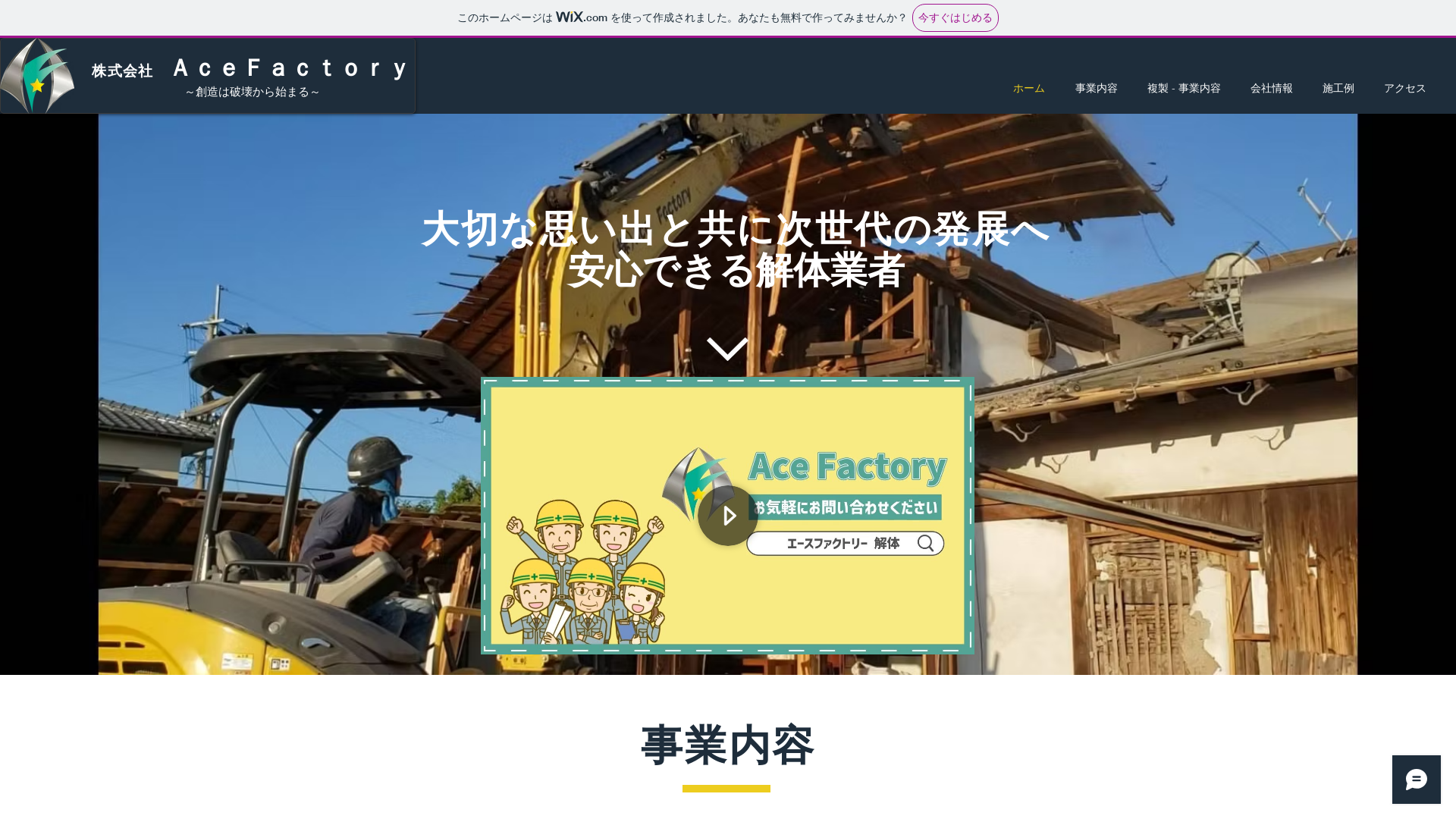This screenshot has height=819, width=1456.
Task: Click the お気軽にお問い合わせください banner
Action: [844, 507]
